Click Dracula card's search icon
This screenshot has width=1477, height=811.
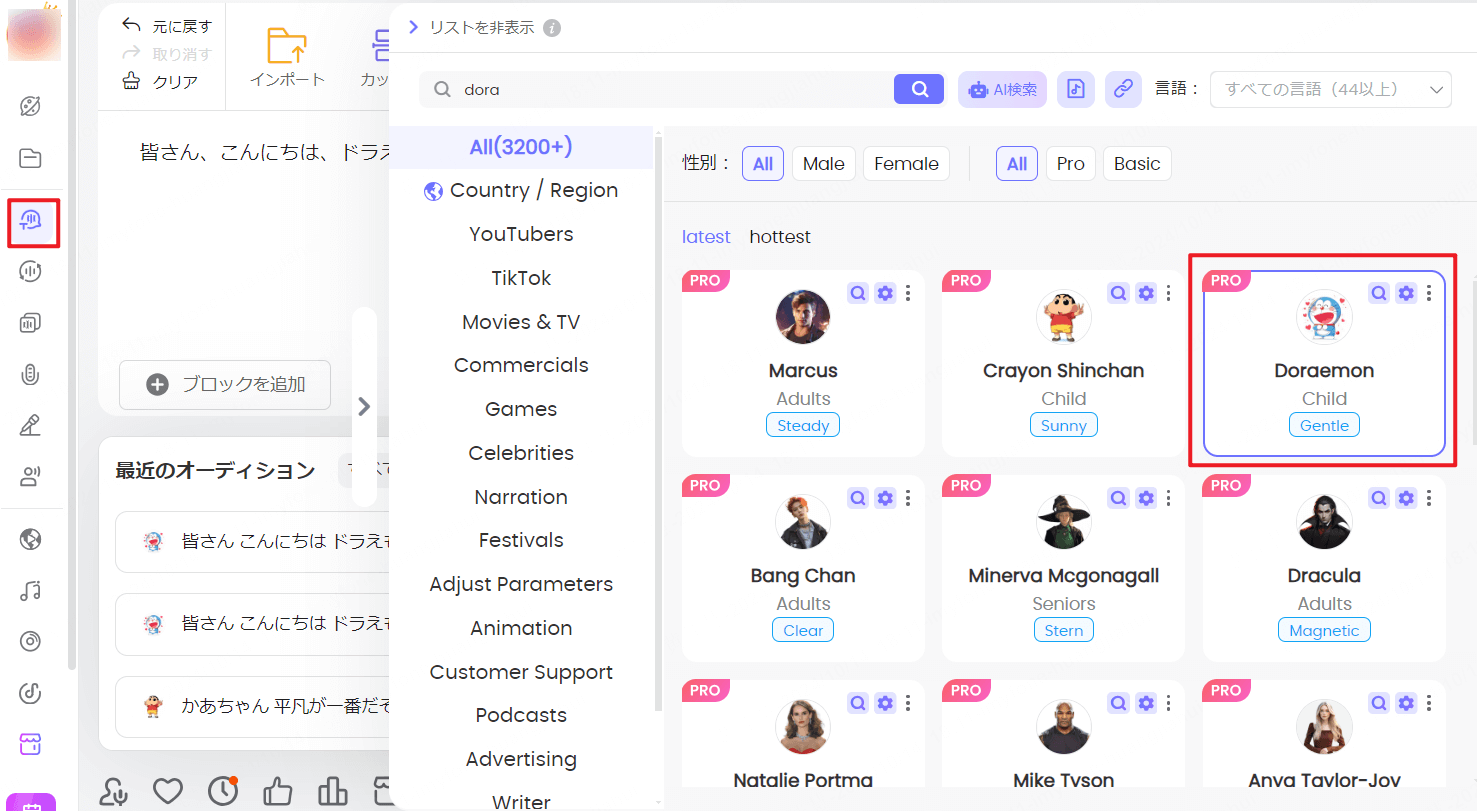coord(1379,498)
